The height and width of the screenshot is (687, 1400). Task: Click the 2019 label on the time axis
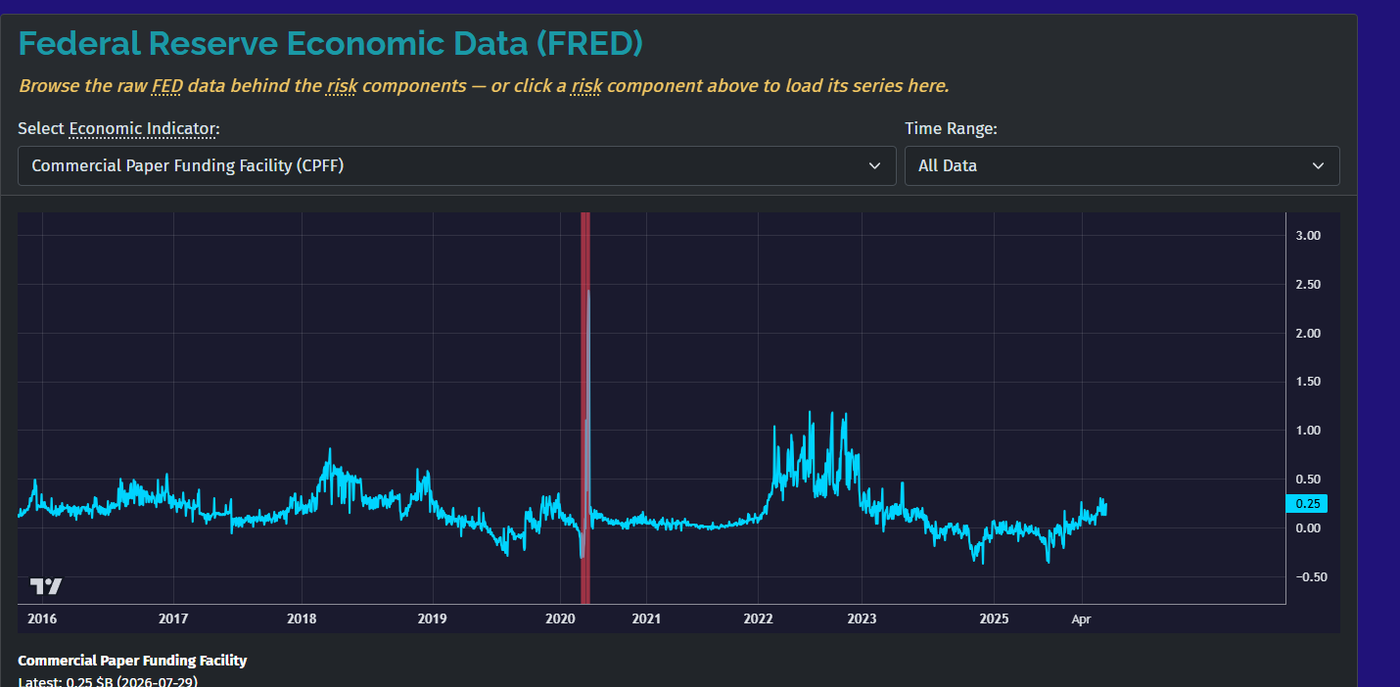point(432,619)
